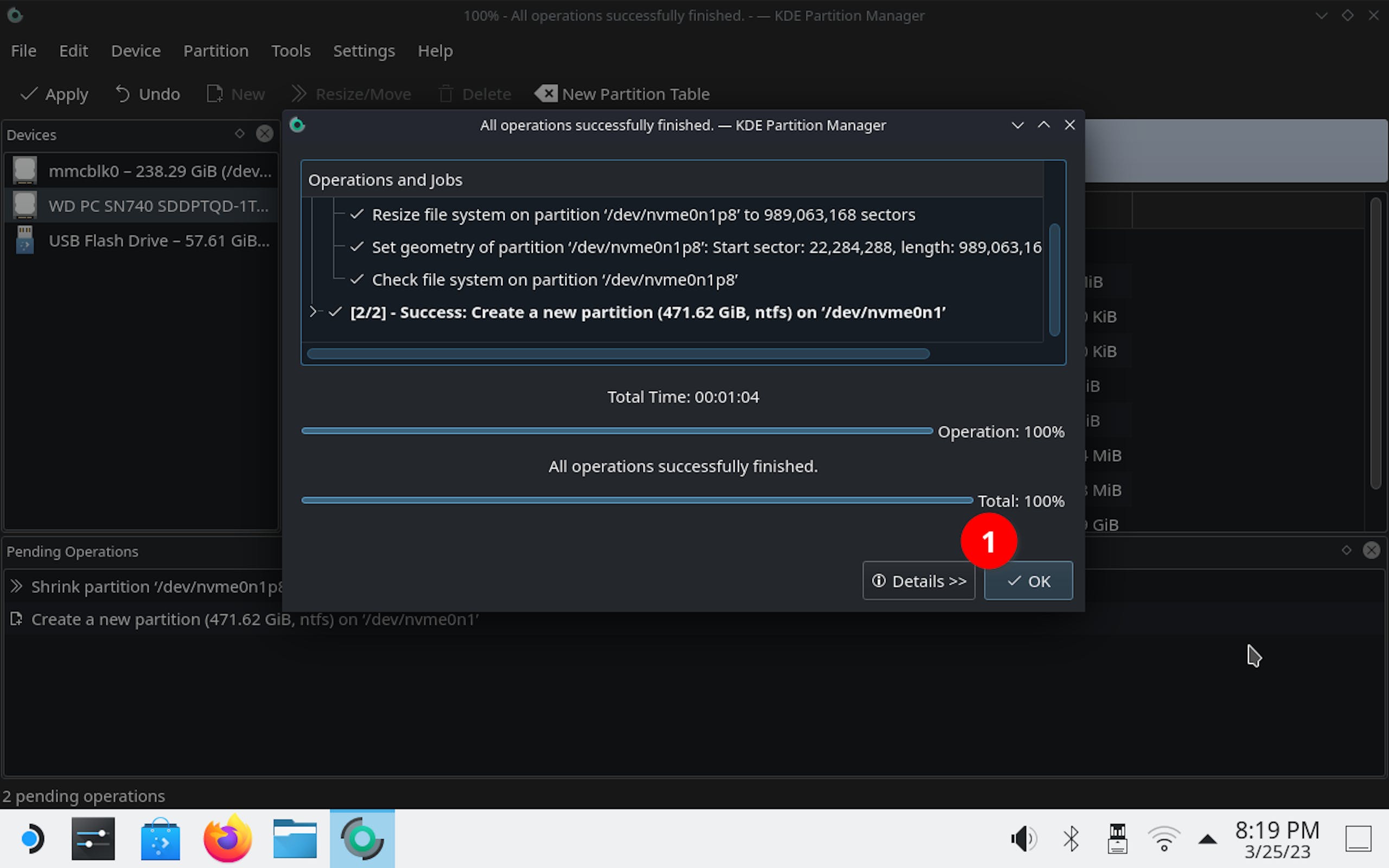1389x868 pixels.
Task: Float the Devices panel with diamond icon
Action: [x=240, y=134]
